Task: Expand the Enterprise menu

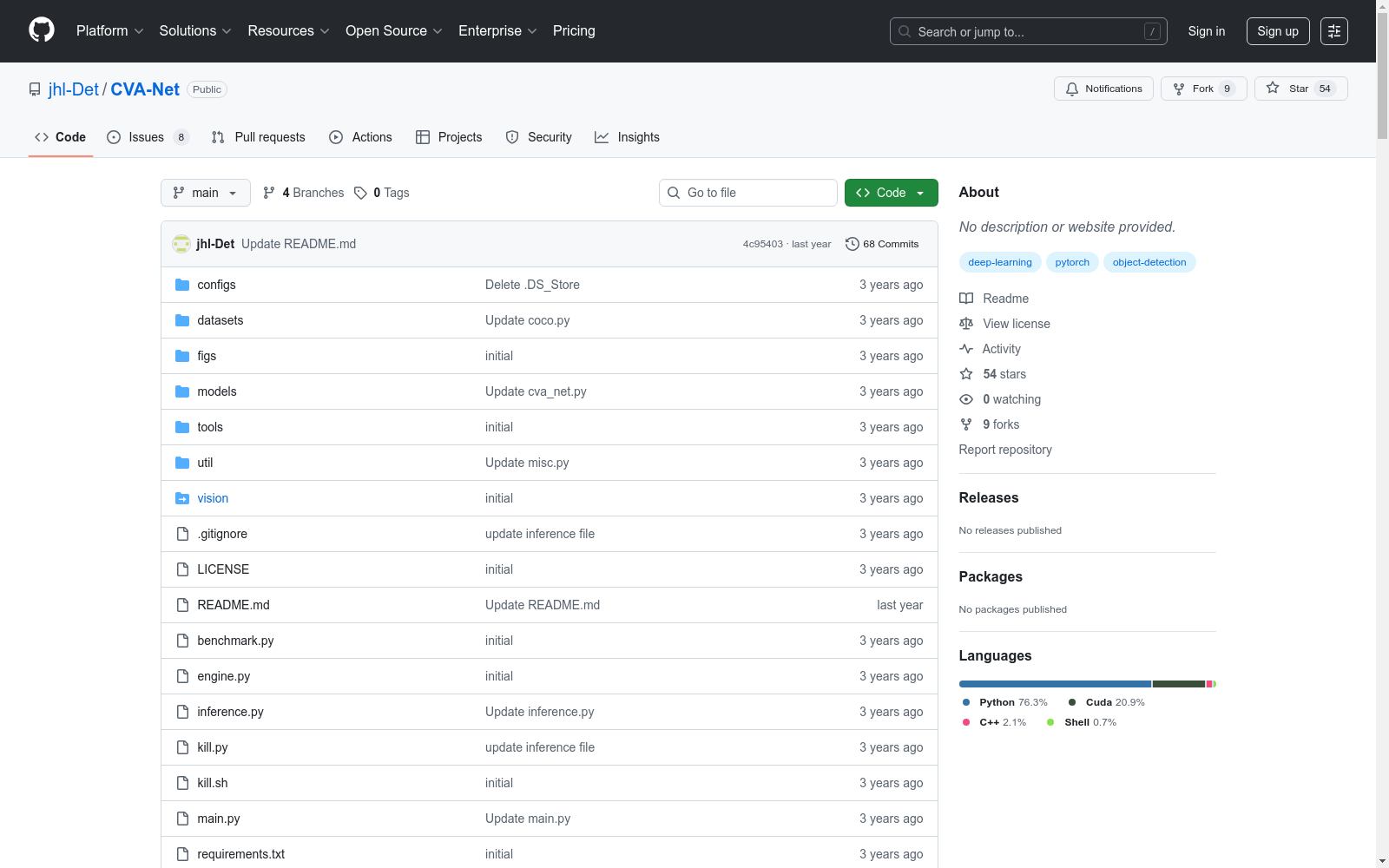Action: coord(498,31)
